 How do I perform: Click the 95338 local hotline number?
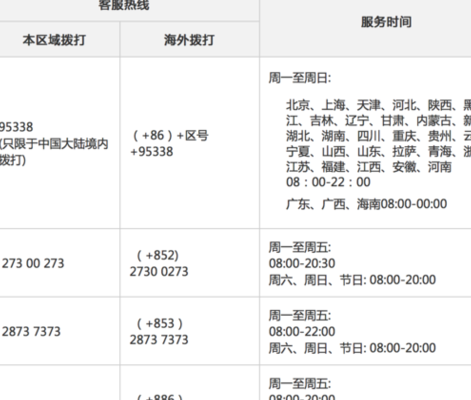[16, 127]
